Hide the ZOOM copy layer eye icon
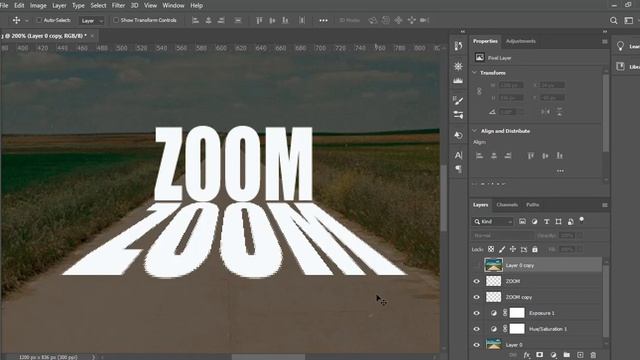This screenshot has height=360, width=640. [476, 297]
